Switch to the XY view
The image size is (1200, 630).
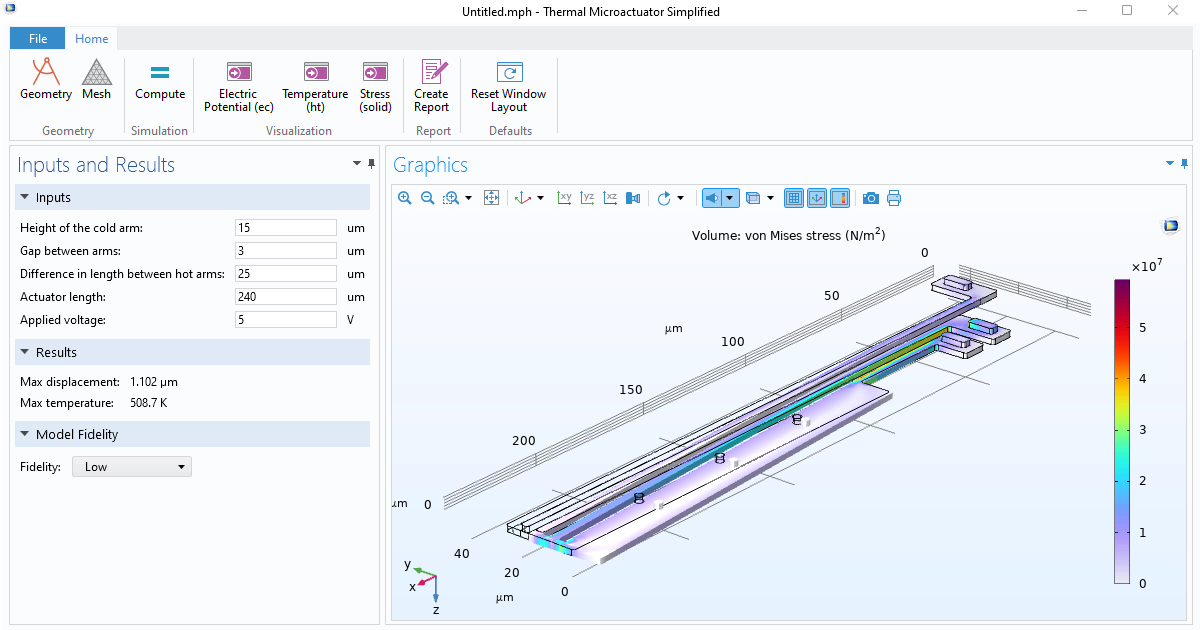click(565, 197)
